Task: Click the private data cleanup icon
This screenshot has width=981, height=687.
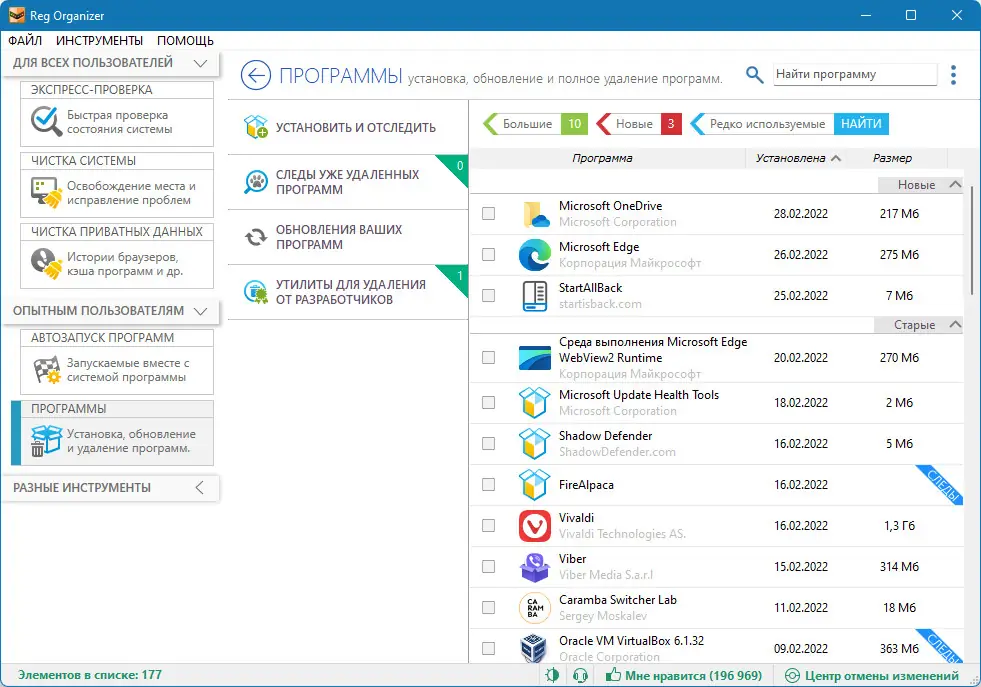Action: (x=46, y=263)
